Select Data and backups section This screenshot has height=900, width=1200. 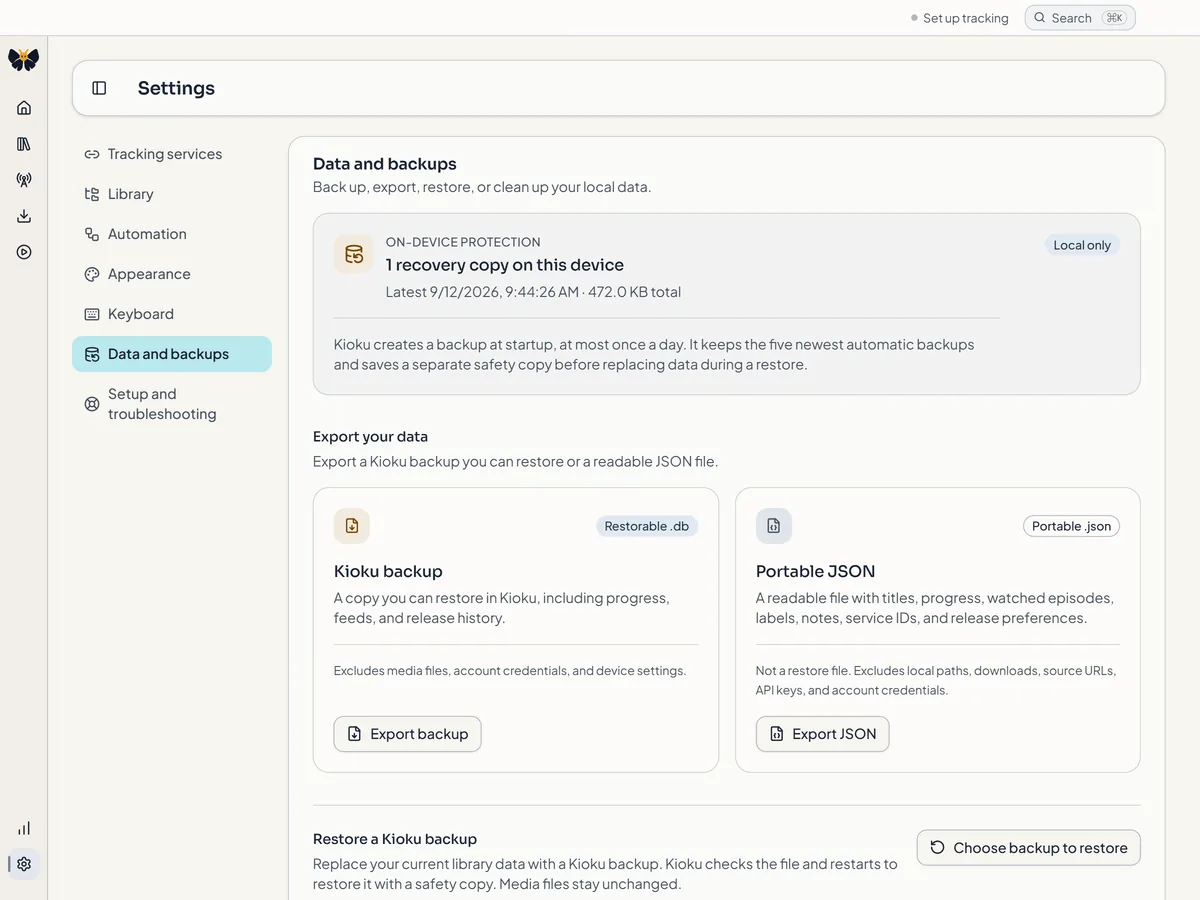click(172, 354)
